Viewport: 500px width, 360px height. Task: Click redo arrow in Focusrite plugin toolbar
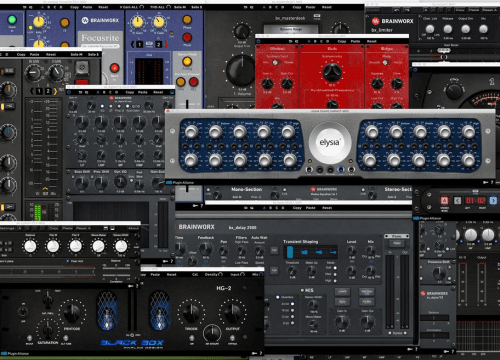31,7
